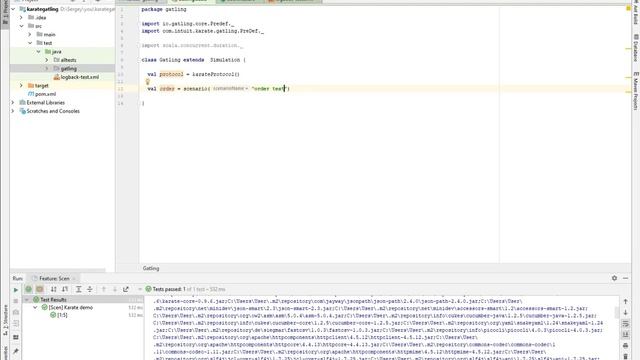The image size is (640, 360).
Task: Click the yellow warning marker in error stripe
Action: pos(628,8)
